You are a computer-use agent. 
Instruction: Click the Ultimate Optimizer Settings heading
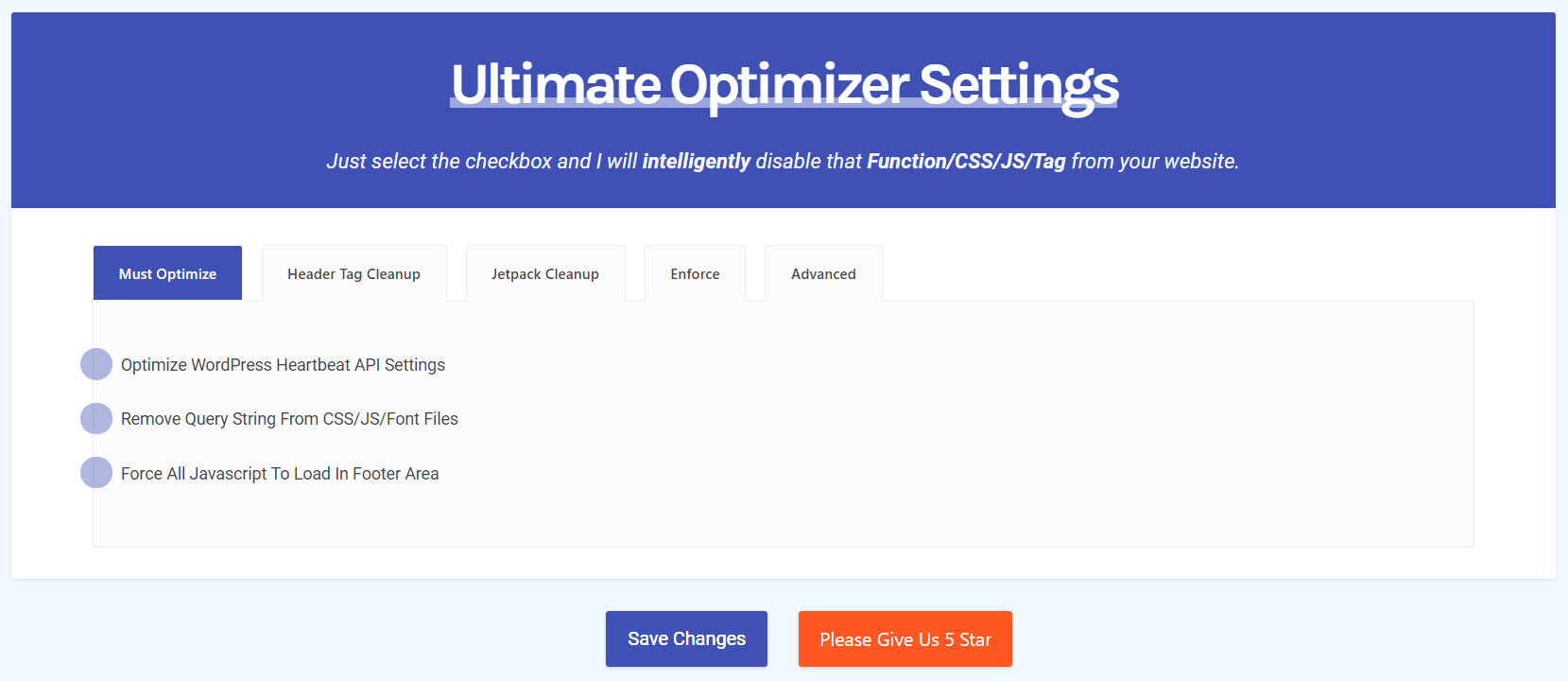click(x=784, y=84)
